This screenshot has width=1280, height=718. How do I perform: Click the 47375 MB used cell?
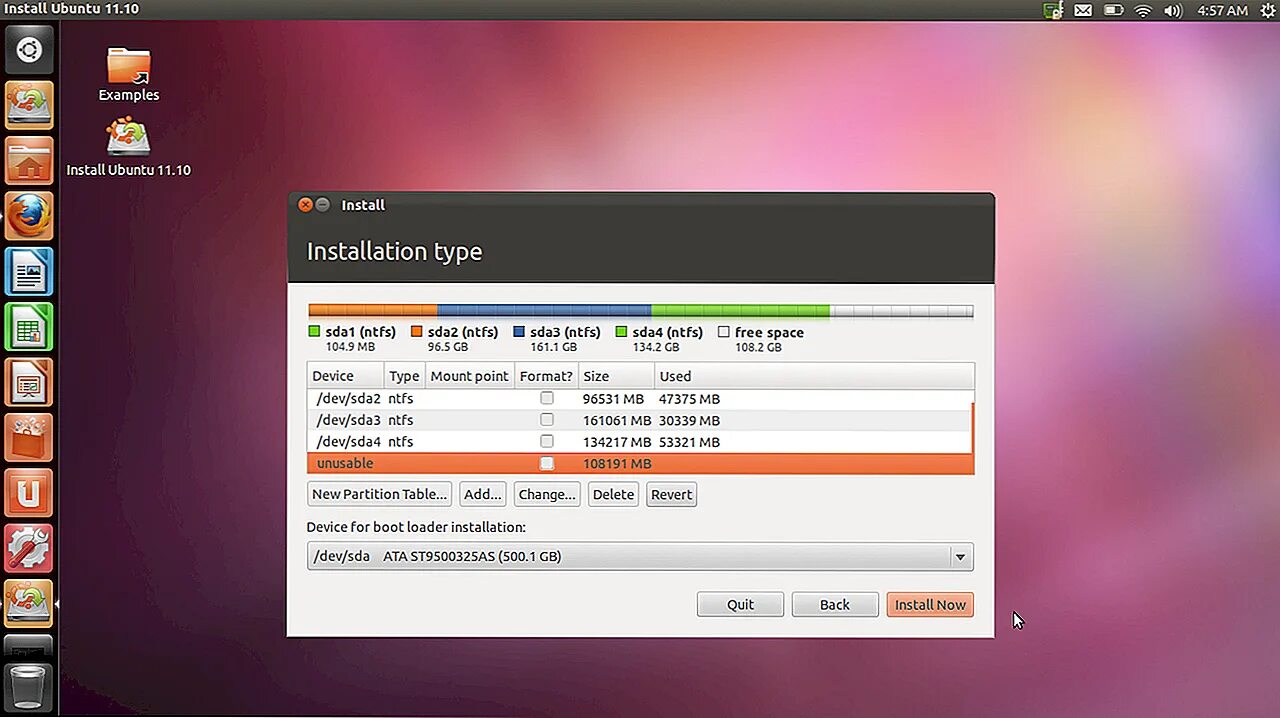coord(689,398)
